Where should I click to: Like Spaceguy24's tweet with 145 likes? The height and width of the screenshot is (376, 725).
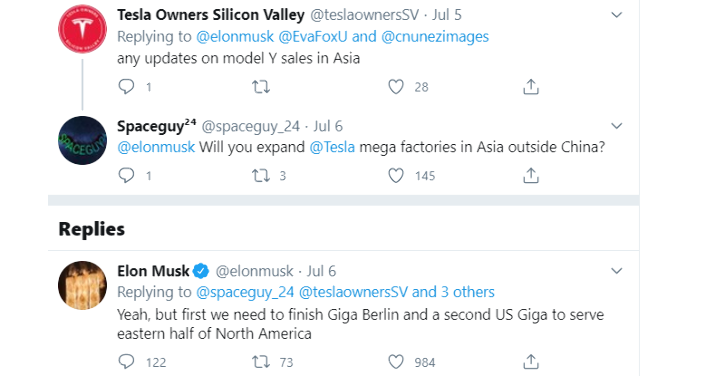pyautogui.click(x=396, y=175)
